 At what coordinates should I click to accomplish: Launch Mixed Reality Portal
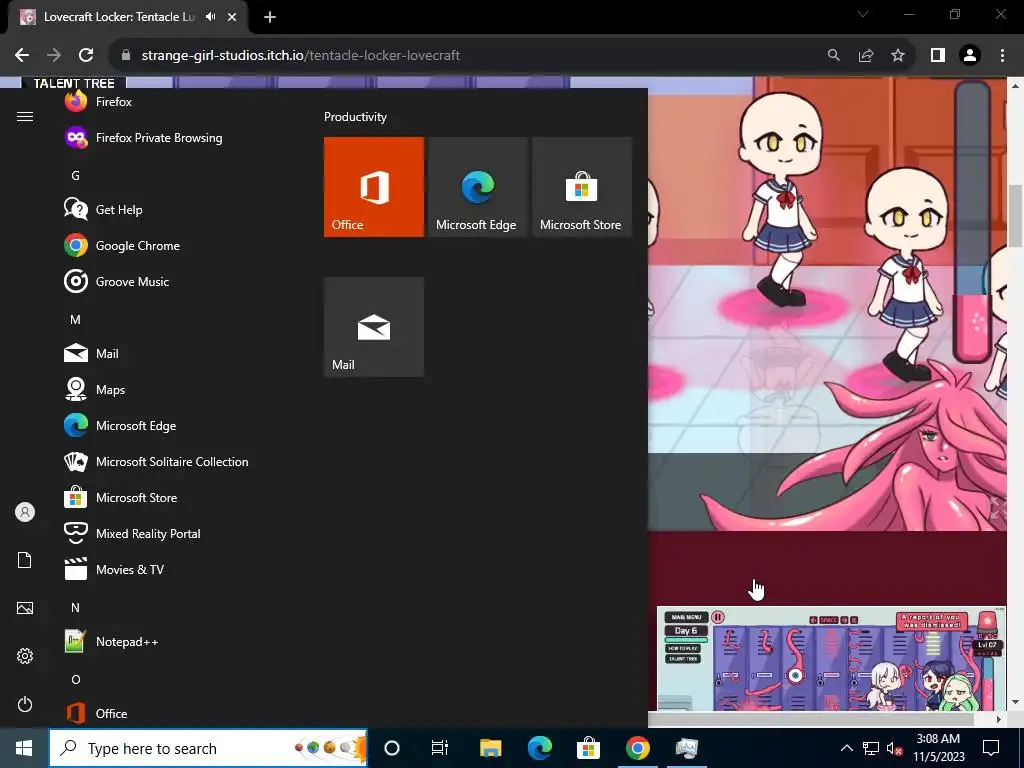(x=133, y=534)
